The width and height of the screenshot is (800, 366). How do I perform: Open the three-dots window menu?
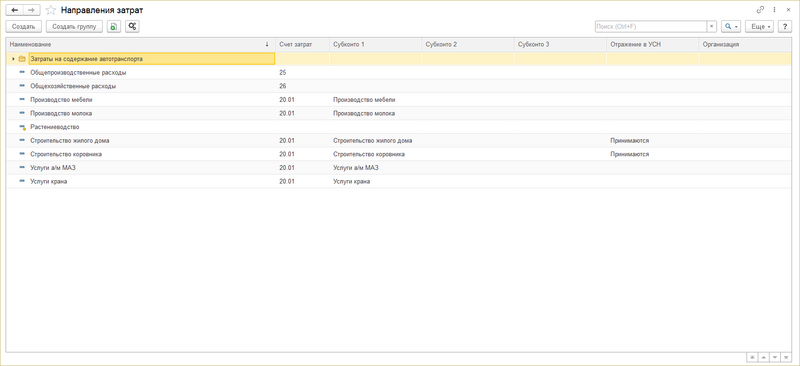[774, 10]
